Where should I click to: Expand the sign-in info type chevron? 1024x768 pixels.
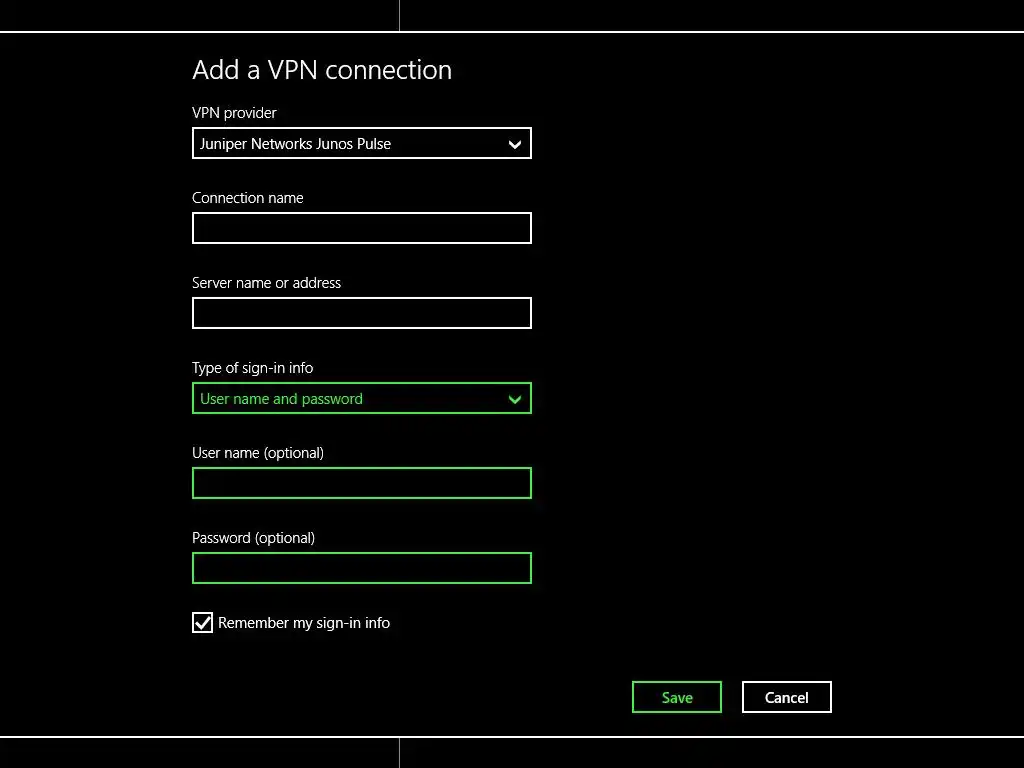(515, 399)
